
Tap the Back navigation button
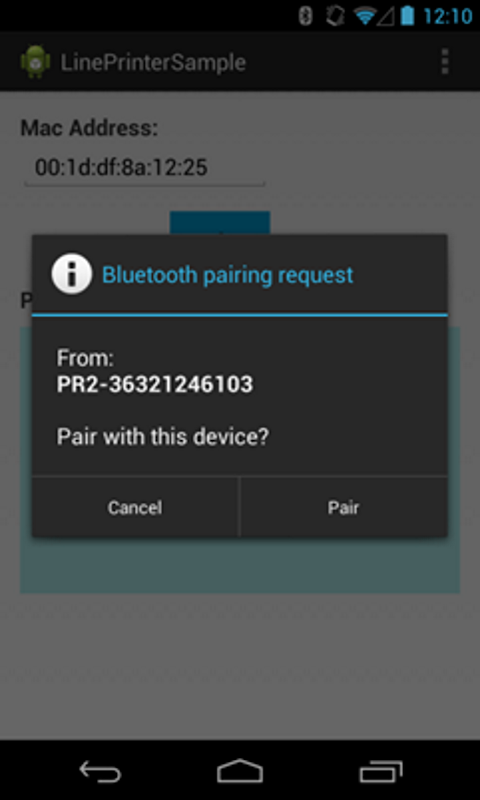(x=100, y=771)
